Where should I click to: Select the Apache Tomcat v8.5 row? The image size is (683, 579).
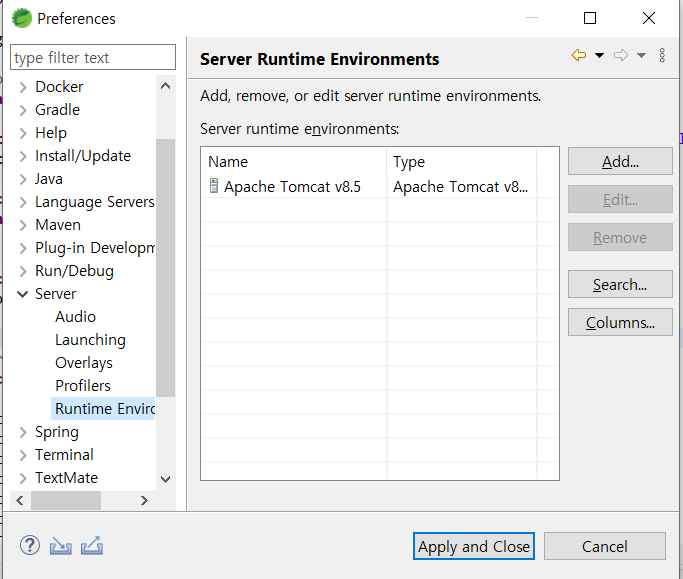point(380,186)
